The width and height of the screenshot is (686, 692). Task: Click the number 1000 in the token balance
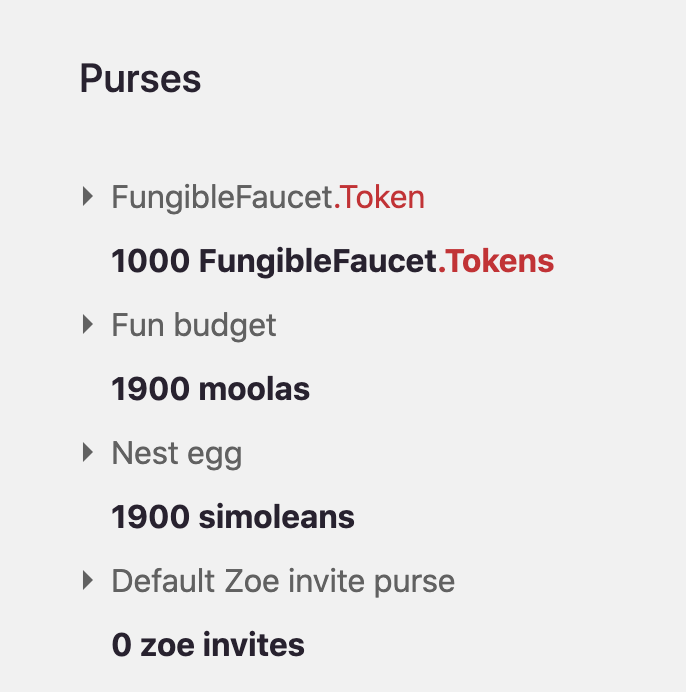[151, 261]
